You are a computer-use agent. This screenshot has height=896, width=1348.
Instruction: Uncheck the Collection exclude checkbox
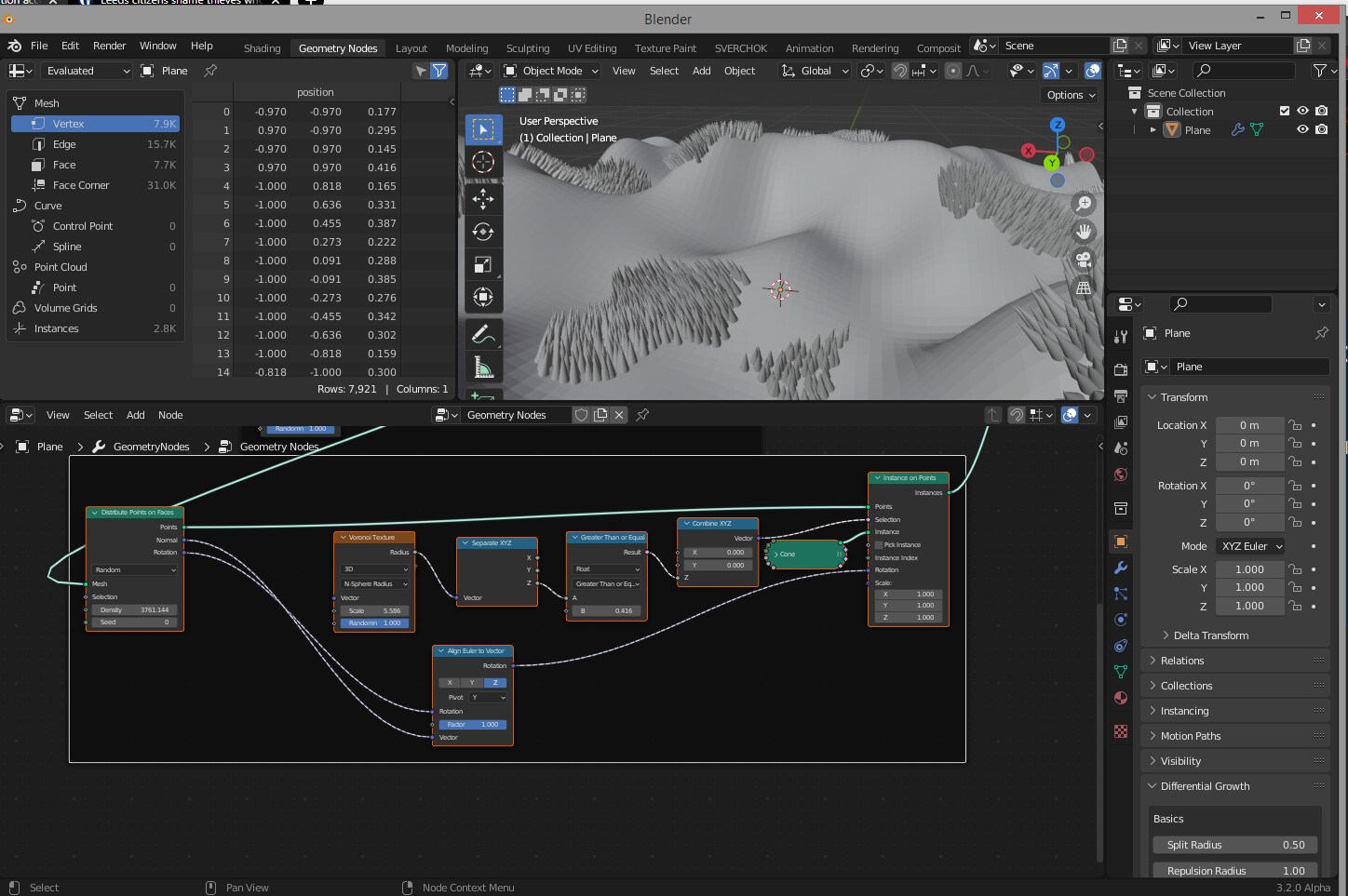tap(1285, 111)
